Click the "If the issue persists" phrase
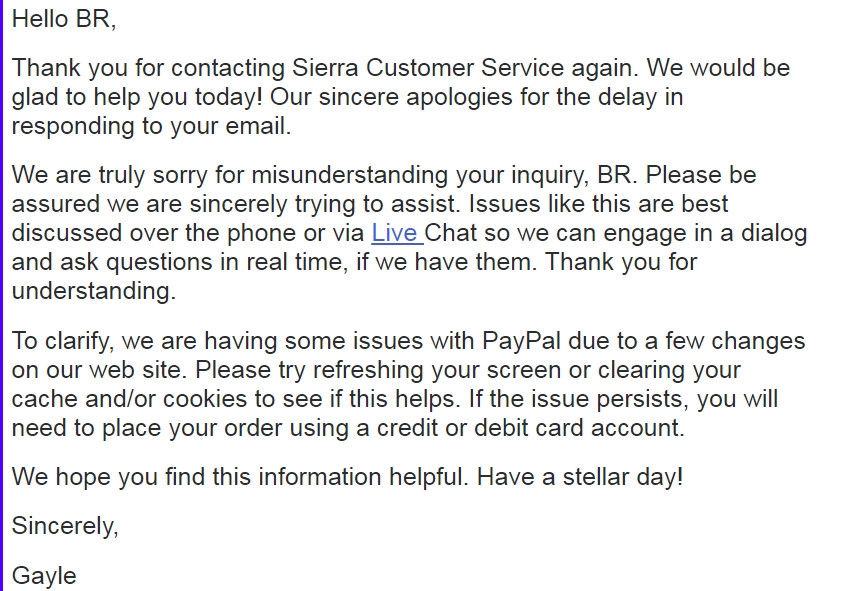 (x=578, y=399)
